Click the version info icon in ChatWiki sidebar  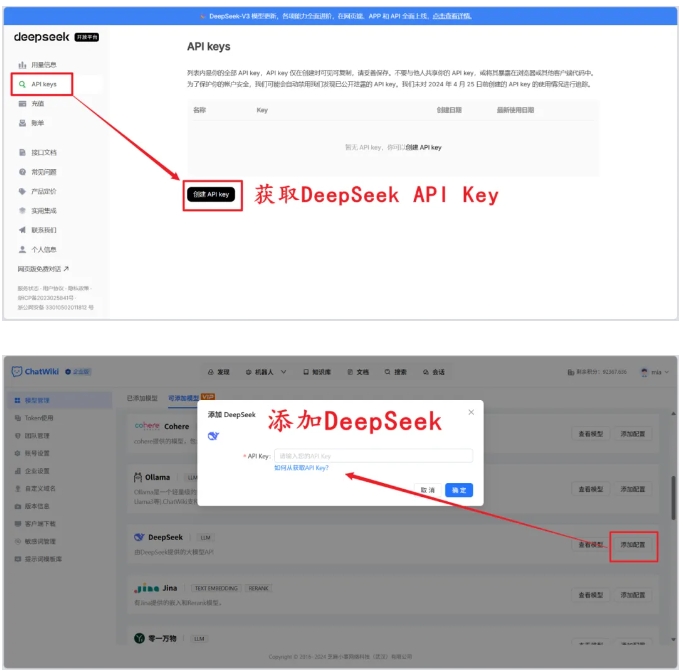click(x=17, y=506)
